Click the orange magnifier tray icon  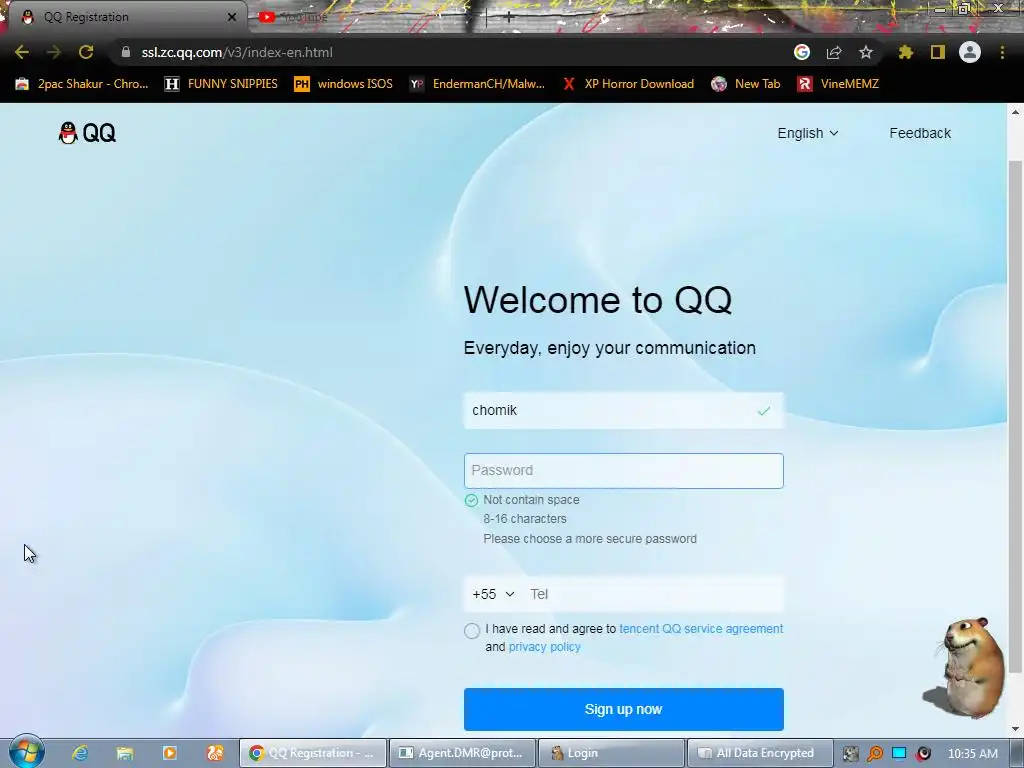click(874, 754)
